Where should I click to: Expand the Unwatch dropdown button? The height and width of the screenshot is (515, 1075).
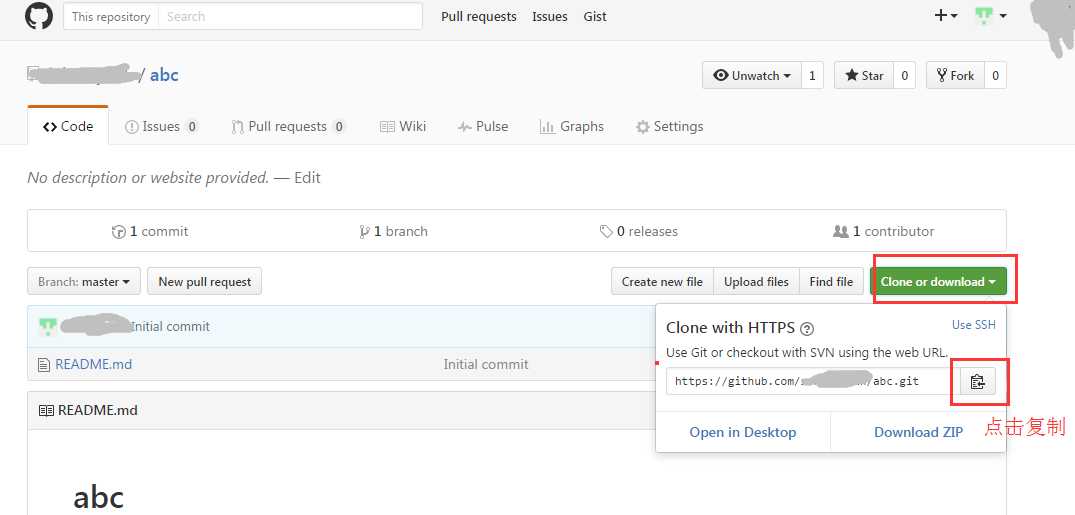click(751, 75)
